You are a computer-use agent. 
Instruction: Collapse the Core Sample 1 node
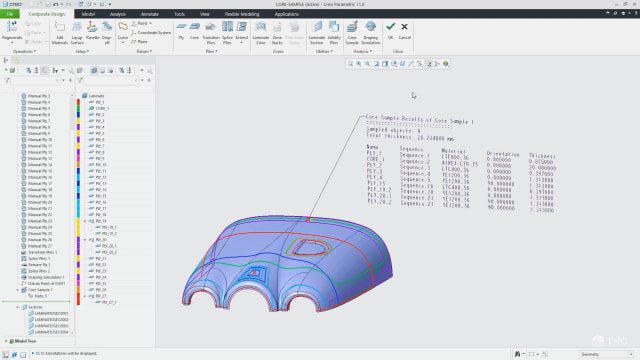[x=18, y=290]
